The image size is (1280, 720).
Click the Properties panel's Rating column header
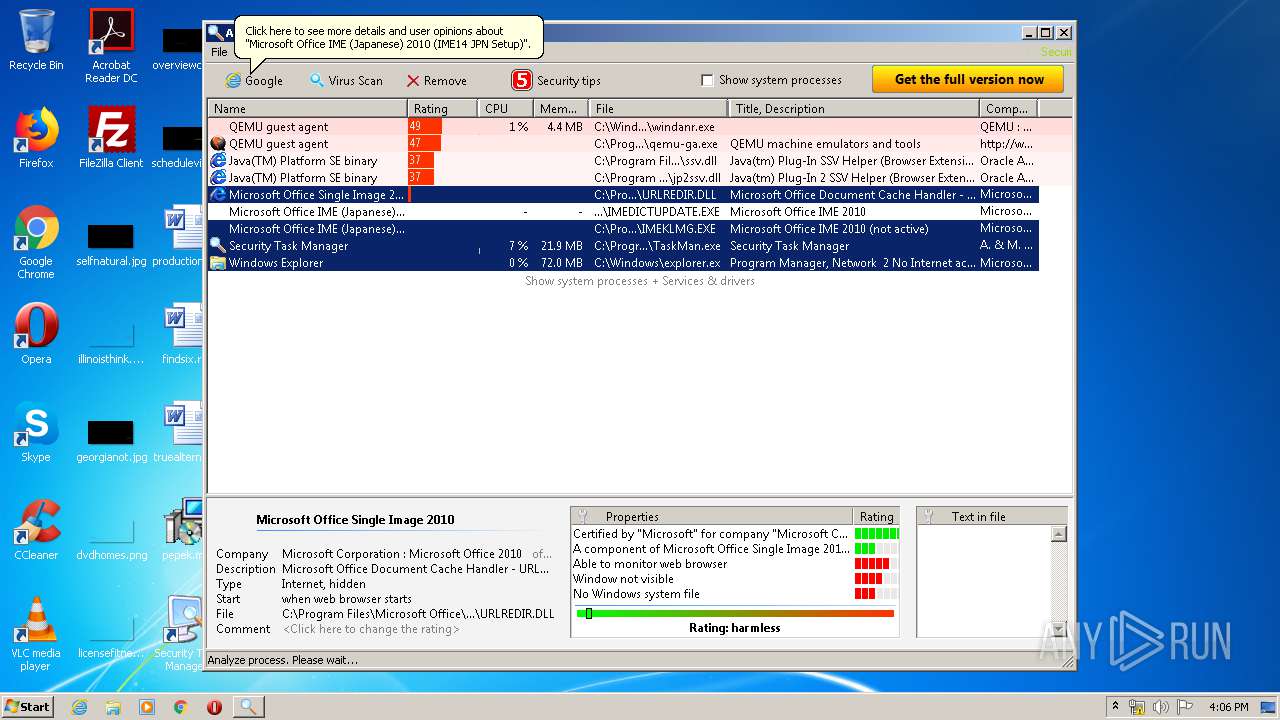[x=876, y=516]
